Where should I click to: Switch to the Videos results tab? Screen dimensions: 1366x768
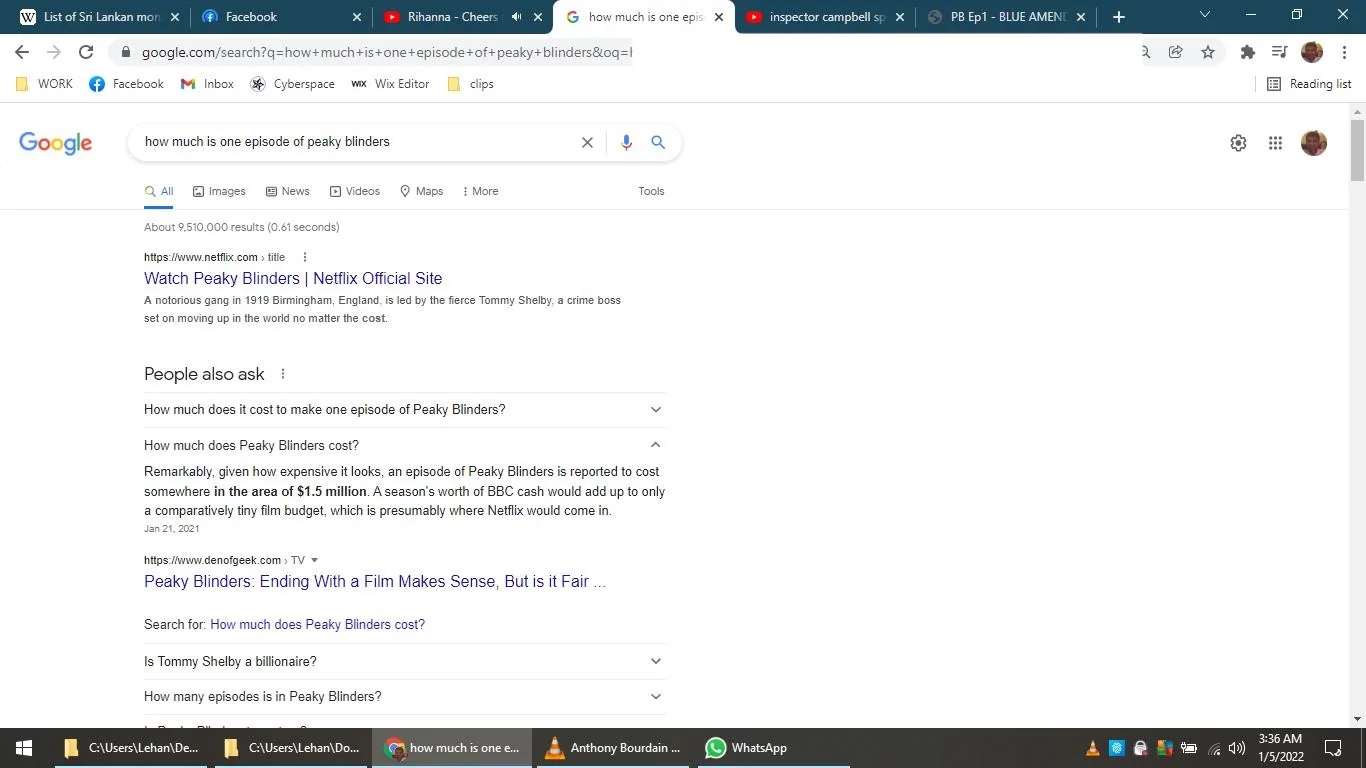coord(355,191)
